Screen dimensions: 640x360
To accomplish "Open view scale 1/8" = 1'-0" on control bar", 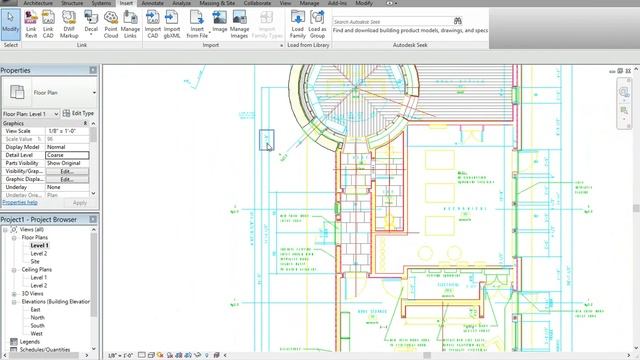I will (x=120, y=356).
